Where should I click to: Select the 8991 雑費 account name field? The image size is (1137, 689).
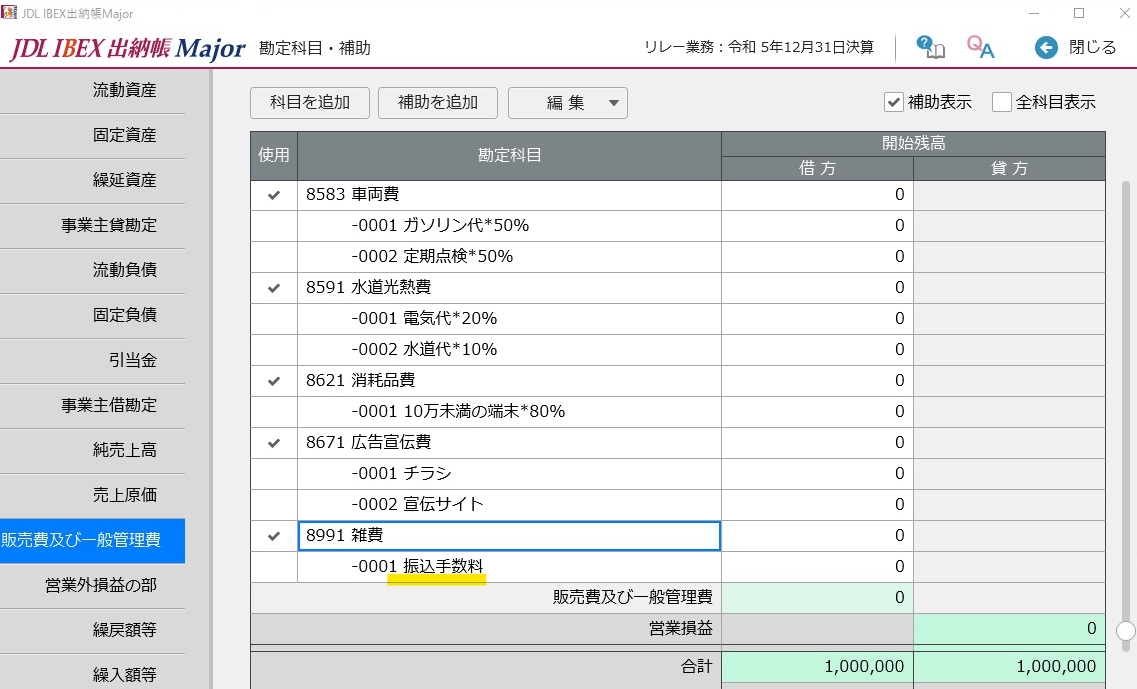point(509,536)
